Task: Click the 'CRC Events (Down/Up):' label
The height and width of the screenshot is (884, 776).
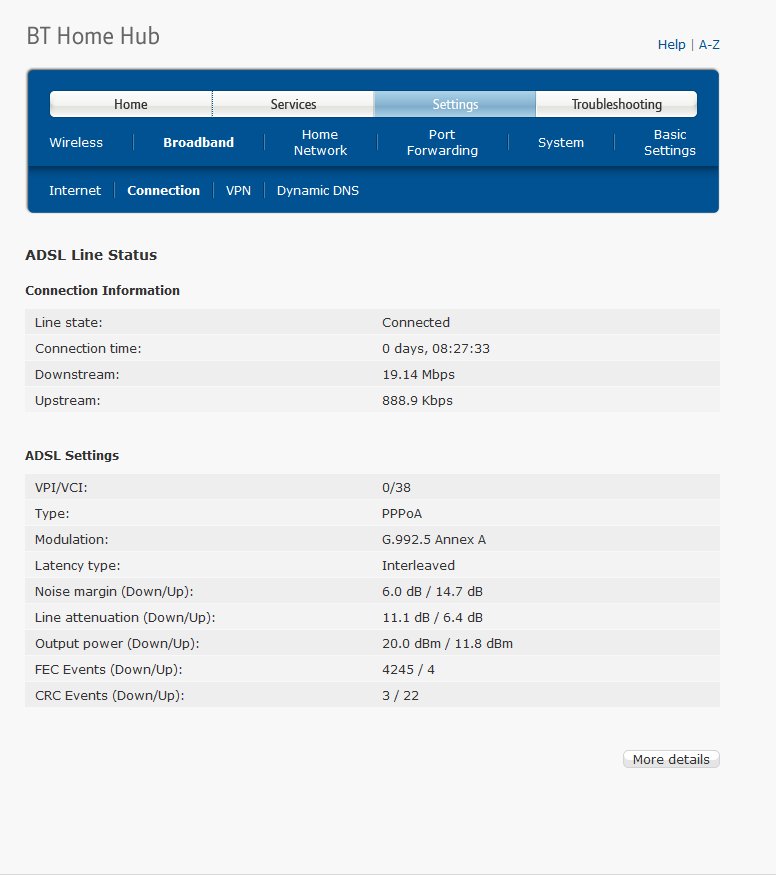Action: coord(109,695)
